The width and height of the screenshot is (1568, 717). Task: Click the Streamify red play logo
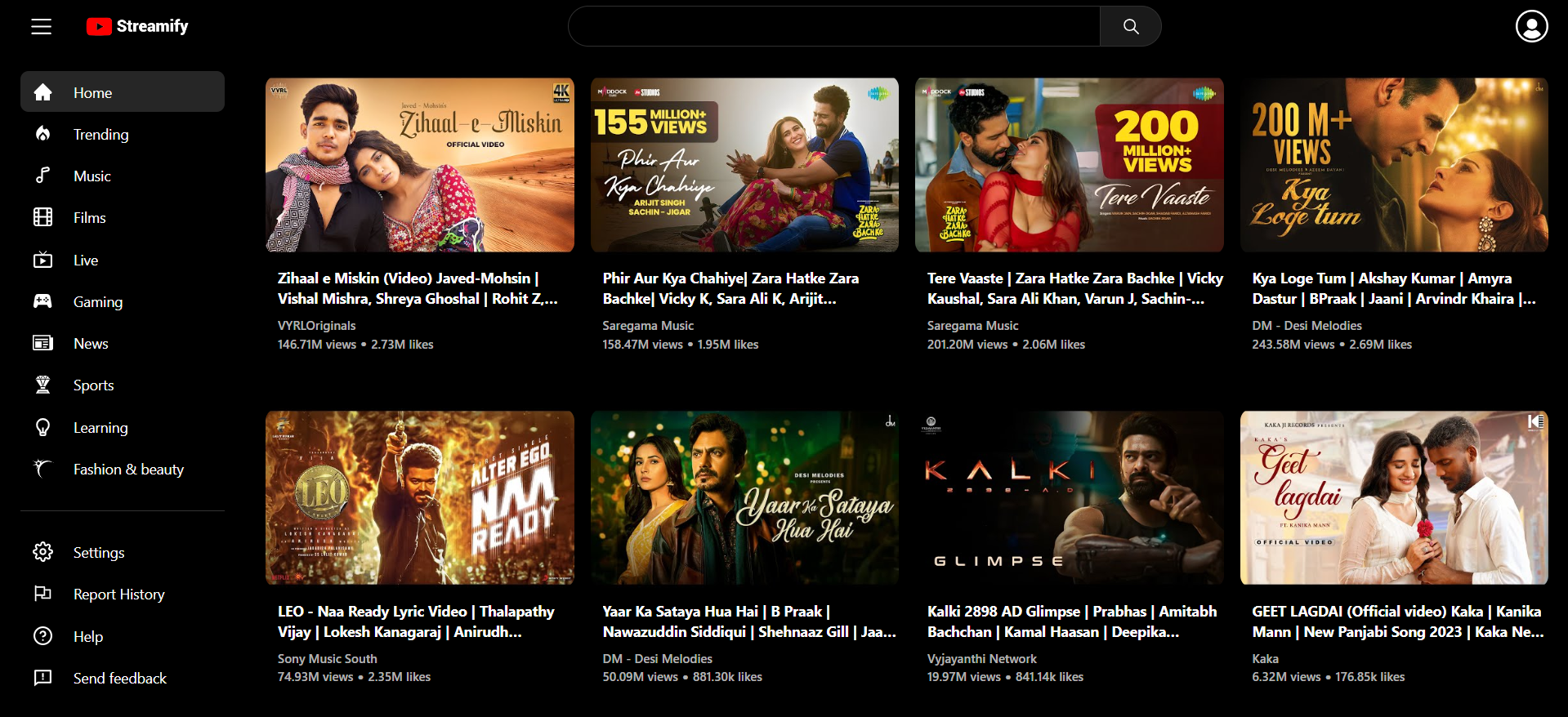pyautogui.click(x=99, y=27)
